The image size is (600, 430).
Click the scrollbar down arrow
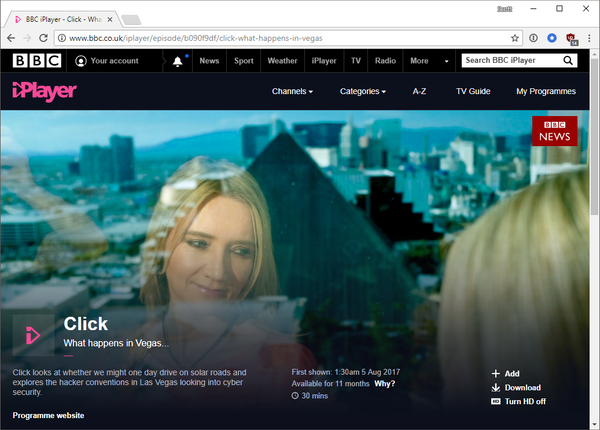click(x=594, y=425)
